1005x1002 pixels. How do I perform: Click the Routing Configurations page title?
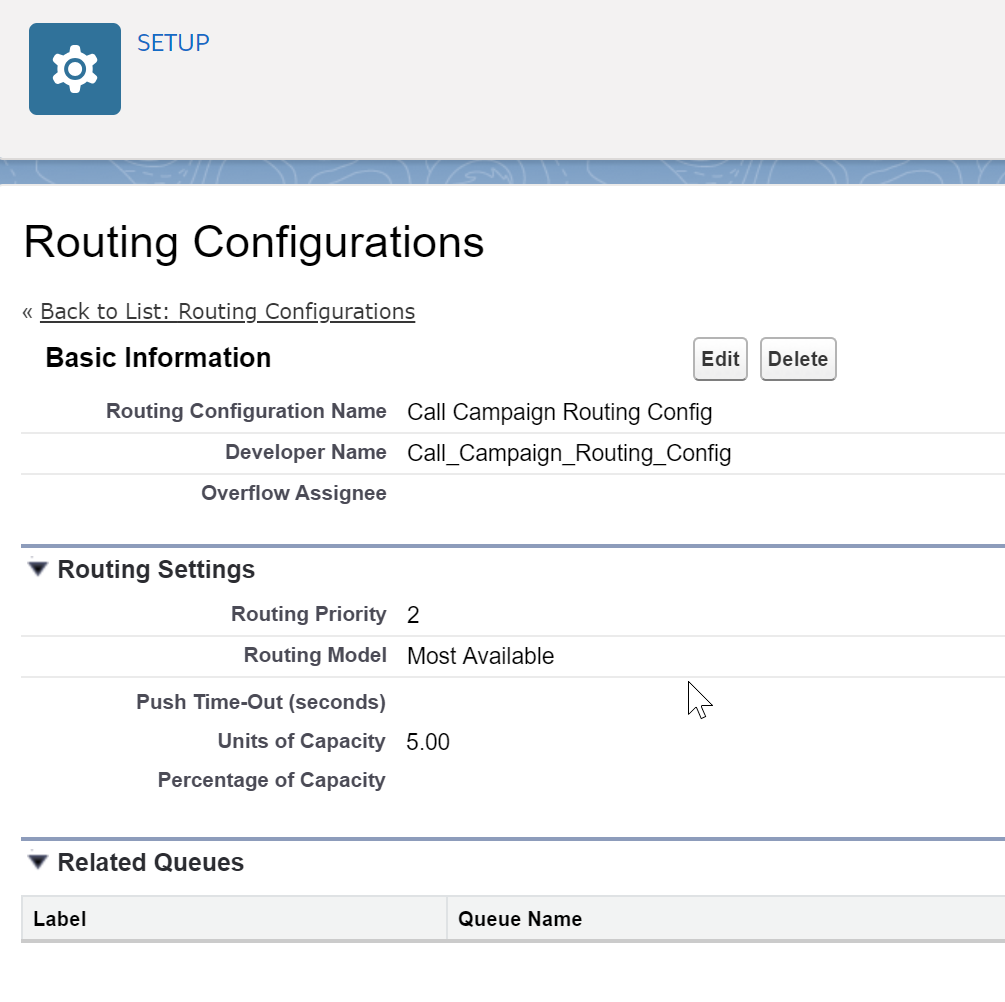tap(254, 242)
